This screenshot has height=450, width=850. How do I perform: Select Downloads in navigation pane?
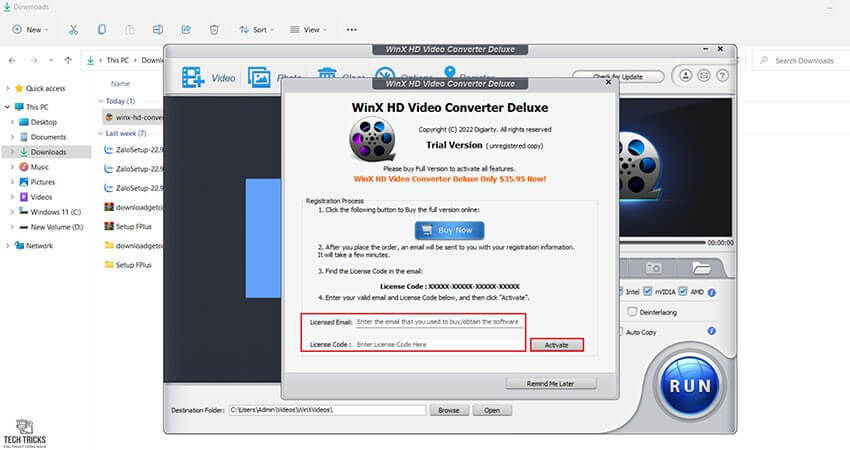[x=48, y=152]
